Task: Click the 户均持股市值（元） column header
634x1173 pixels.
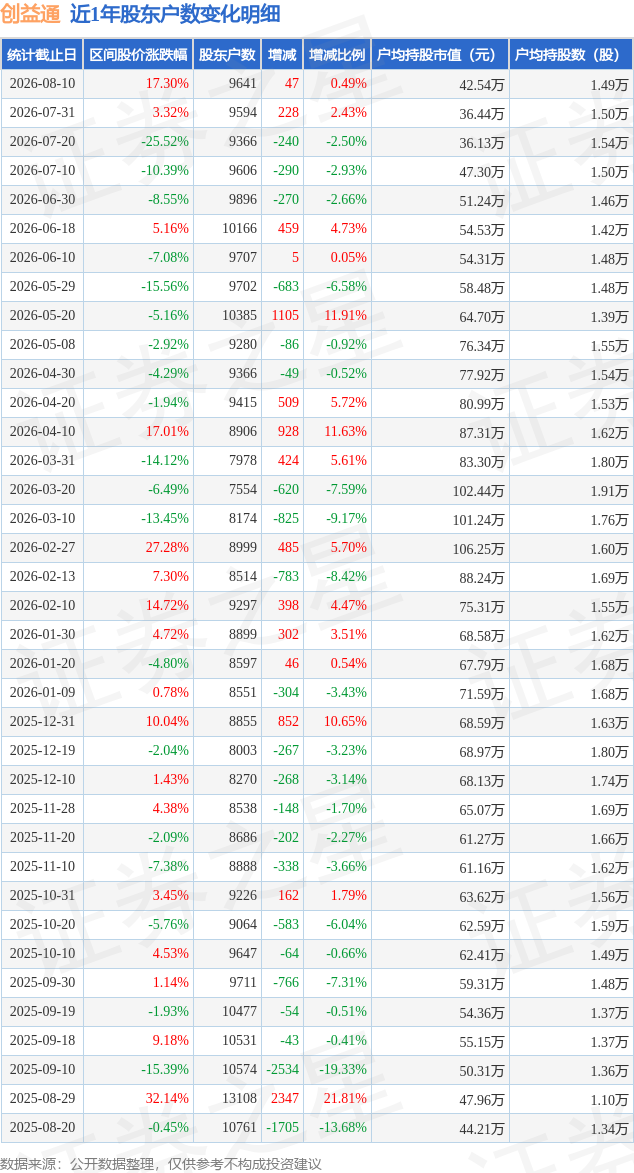Action: click(439, 55)
